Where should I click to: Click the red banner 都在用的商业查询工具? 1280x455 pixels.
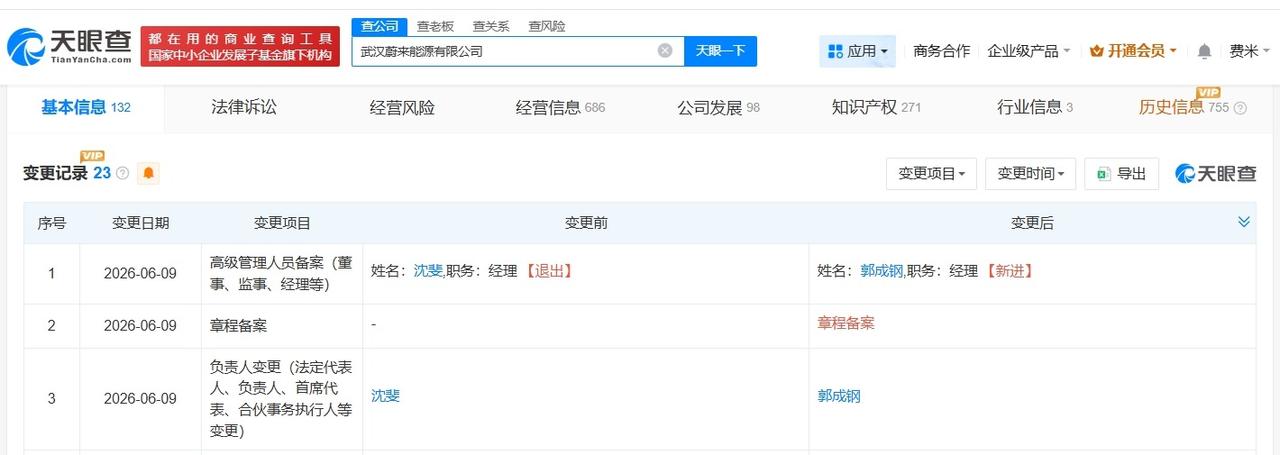tap(240, 46)
